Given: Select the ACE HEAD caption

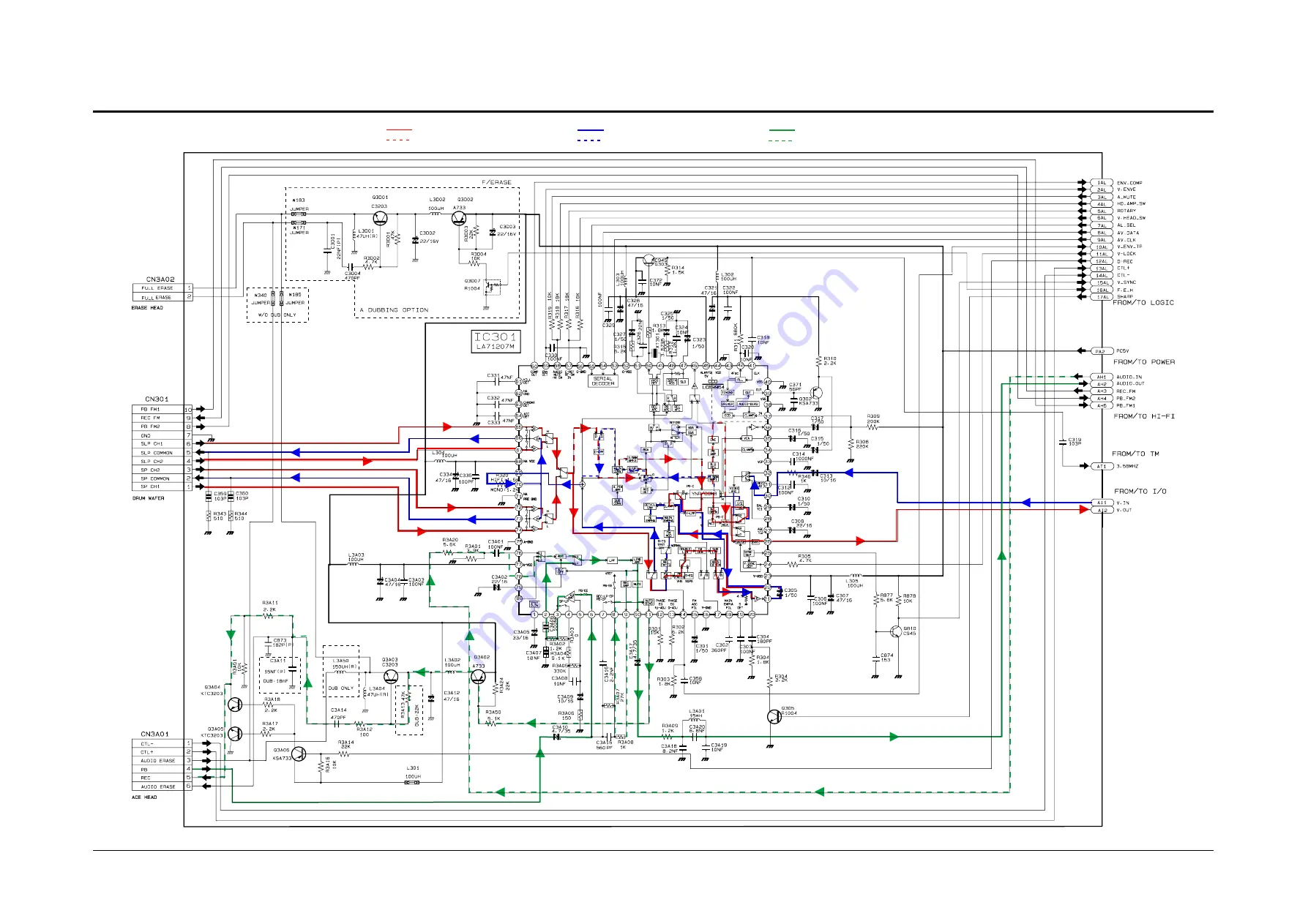Looking at the screenshot, I should (x=144, y=797).
